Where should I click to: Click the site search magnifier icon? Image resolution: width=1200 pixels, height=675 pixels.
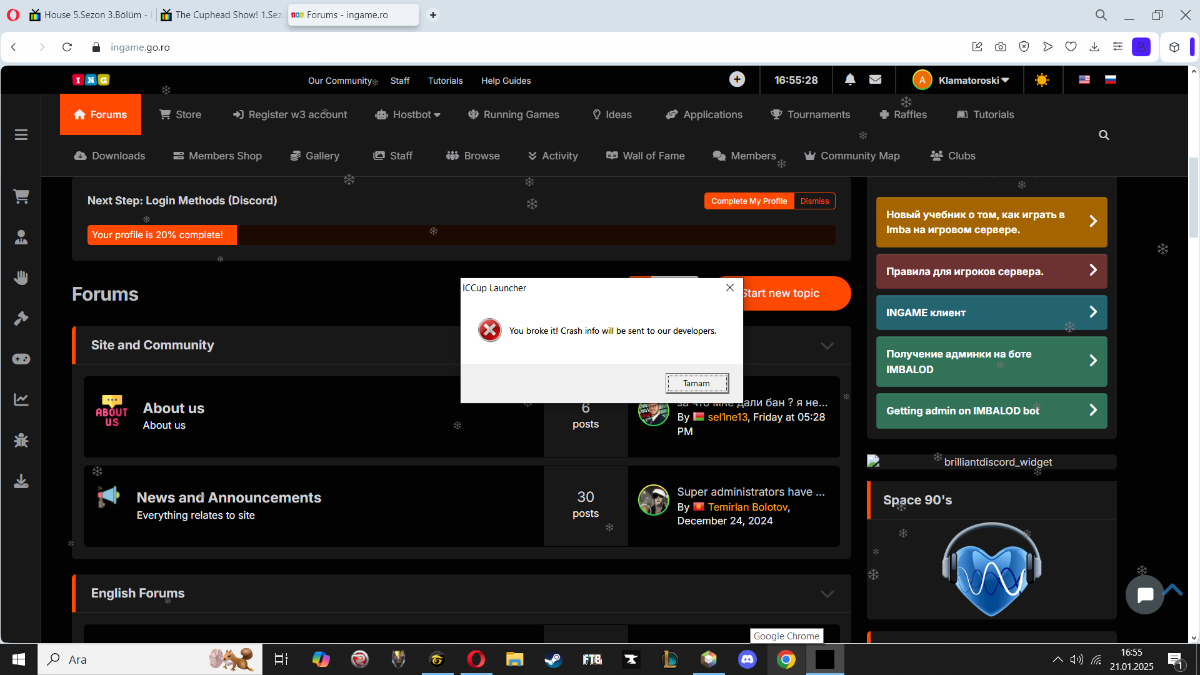point(1104,135)
